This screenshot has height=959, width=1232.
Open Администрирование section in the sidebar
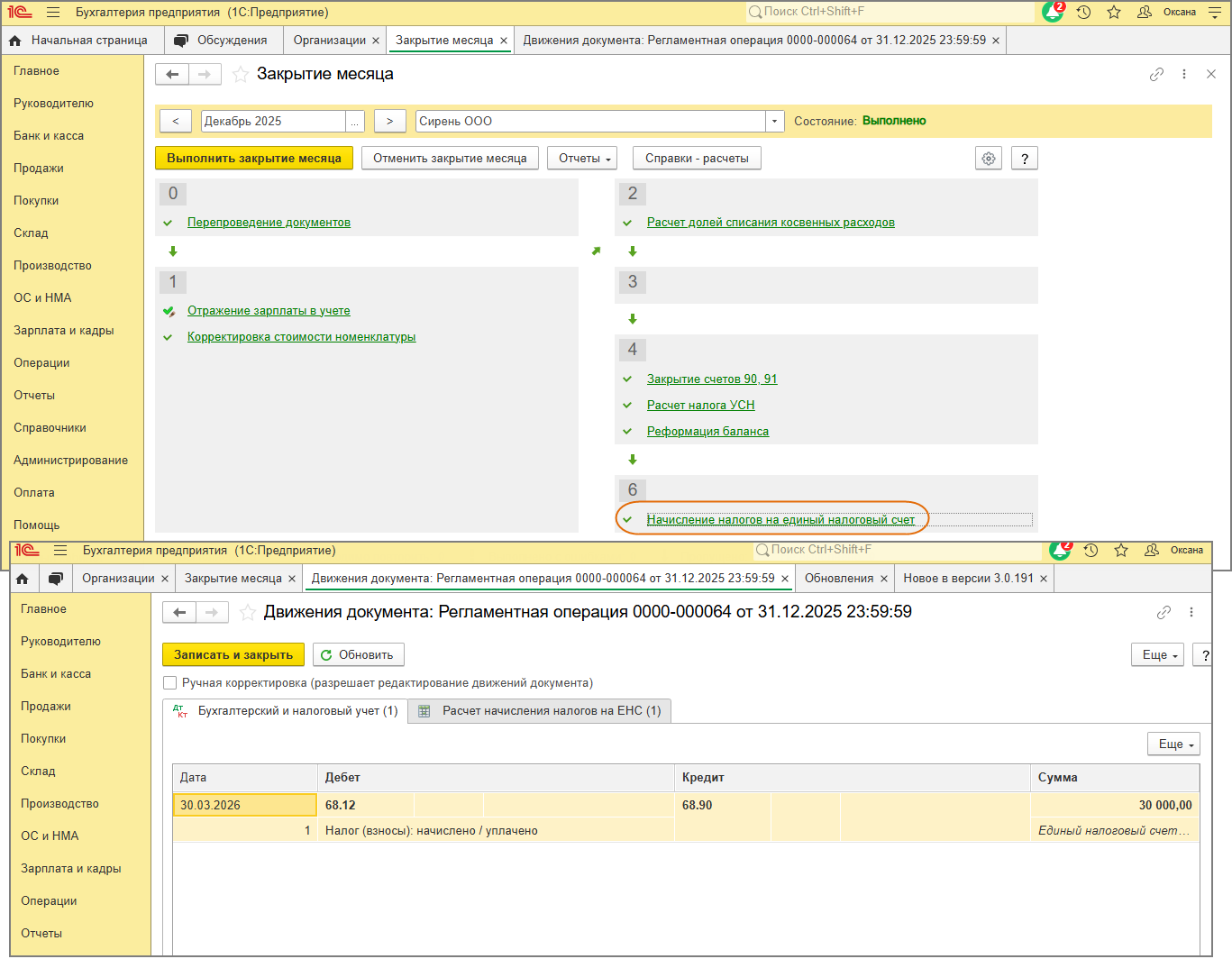point(70,461)
